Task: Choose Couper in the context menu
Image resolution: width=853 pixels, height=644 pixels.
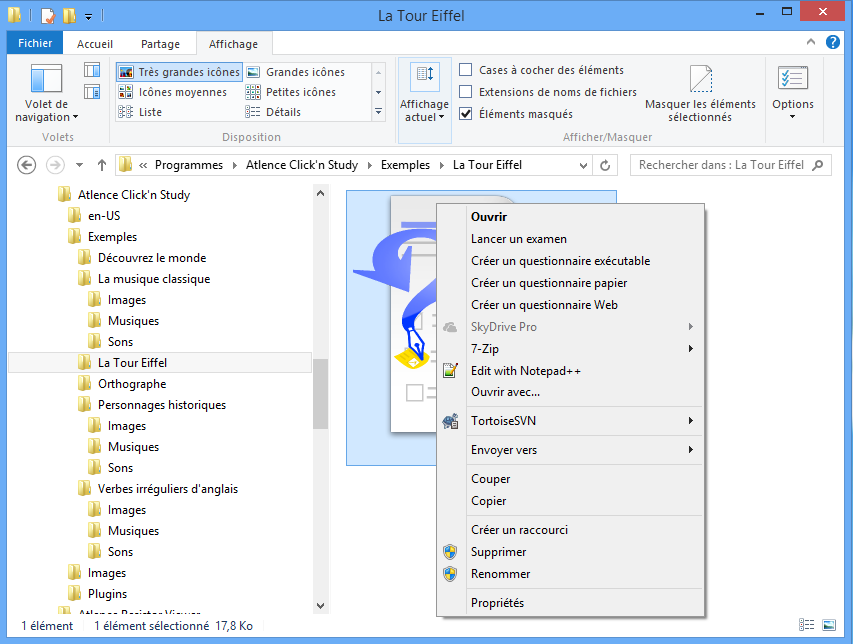Action: click(x=570, y=479)
